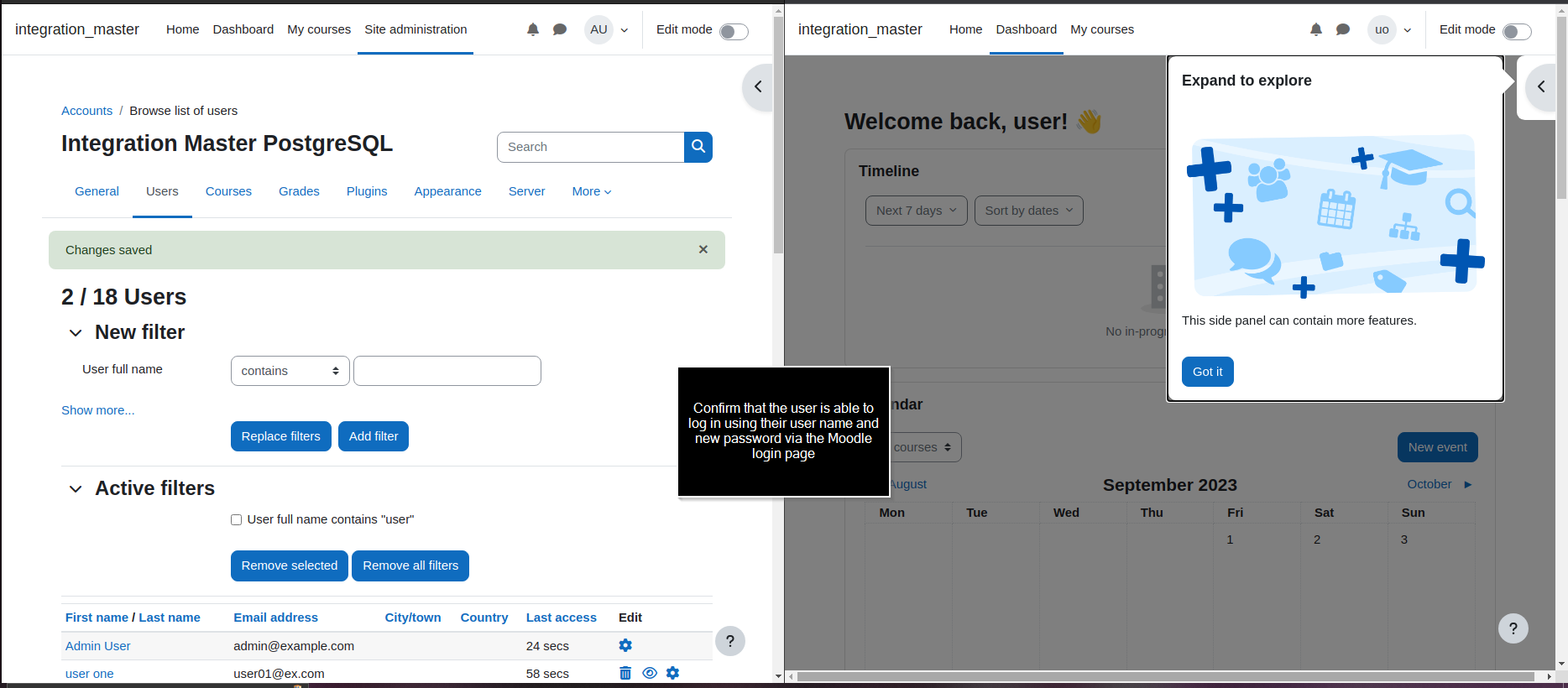Open notifications bell in right window
This screenshot has height=688, width=1568.
[x=1316, y=29]
